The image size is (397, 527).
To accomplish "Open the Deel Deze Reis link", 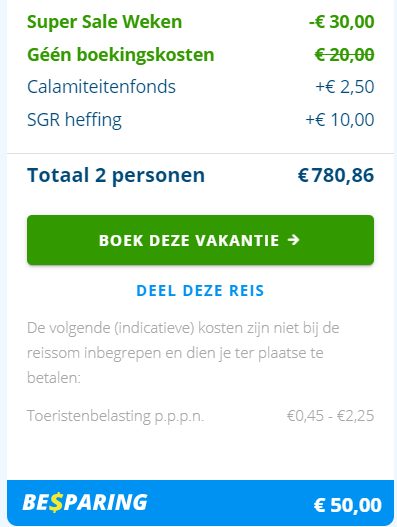I will pyautogui.click(x=200, y=291).
